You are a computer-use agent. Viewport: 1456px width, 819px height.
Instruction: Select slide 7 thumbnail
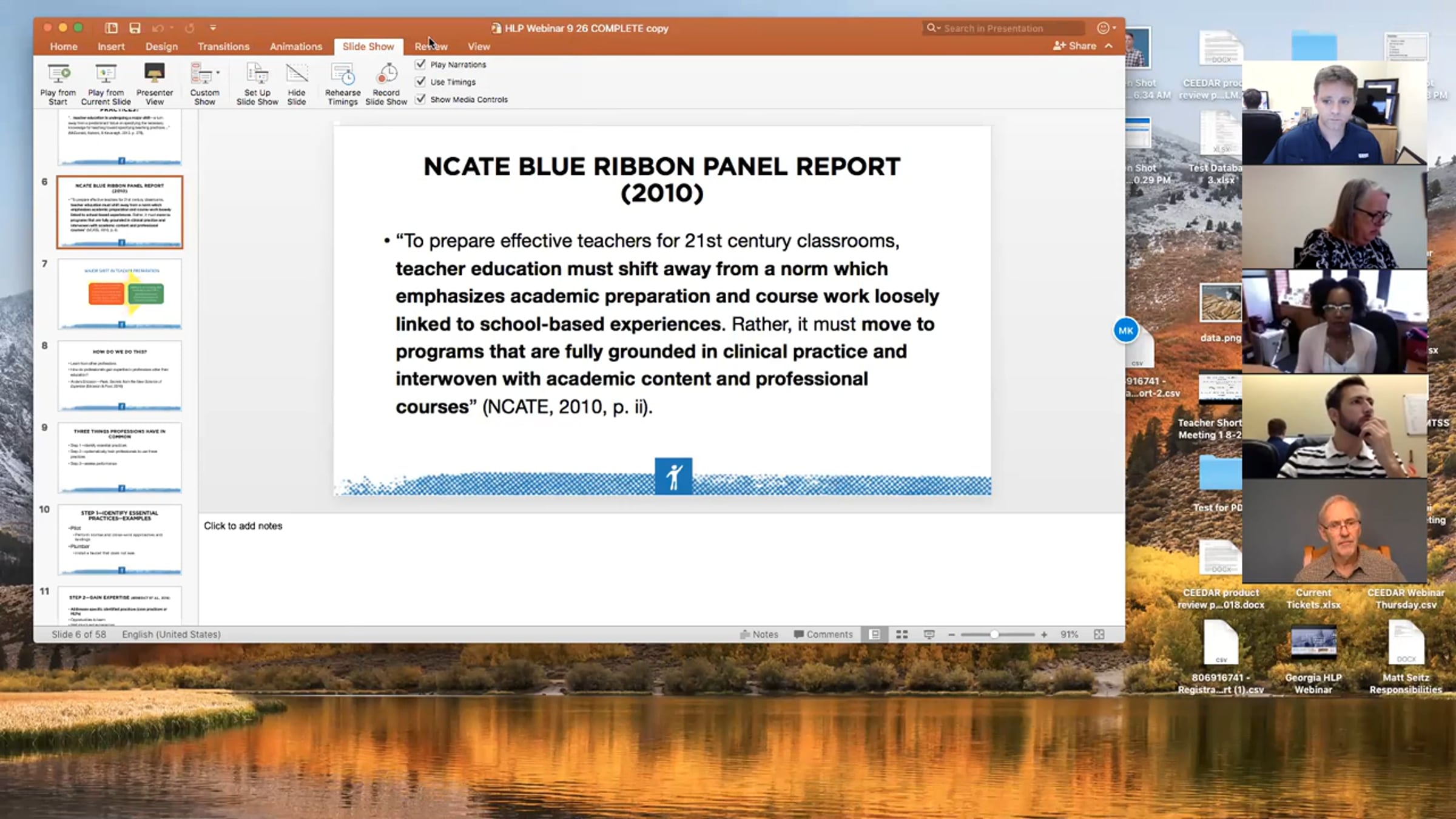coord(120,294)
